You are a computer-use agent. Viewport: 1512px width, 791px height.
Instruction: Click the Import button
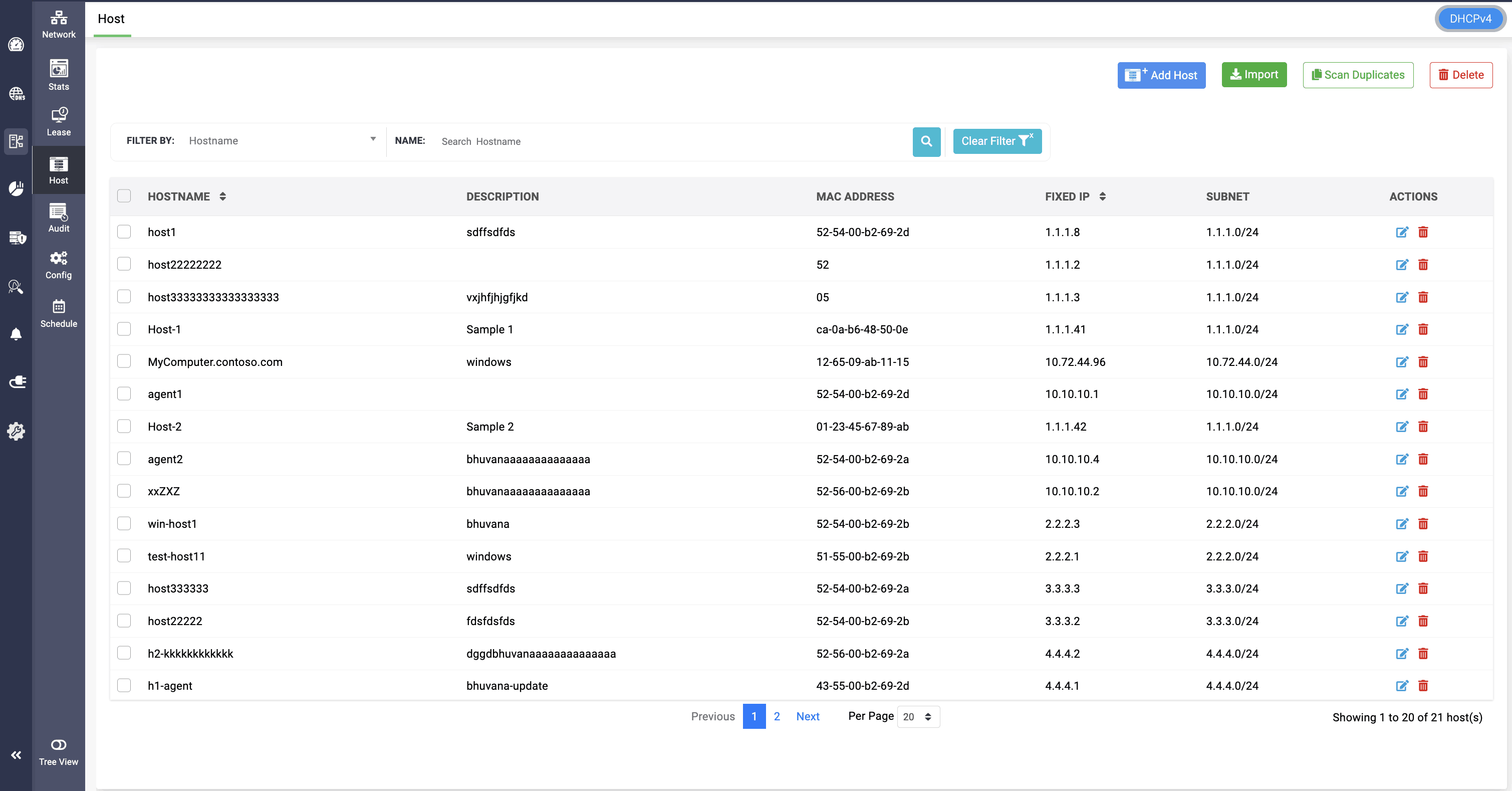point(1254,75)
